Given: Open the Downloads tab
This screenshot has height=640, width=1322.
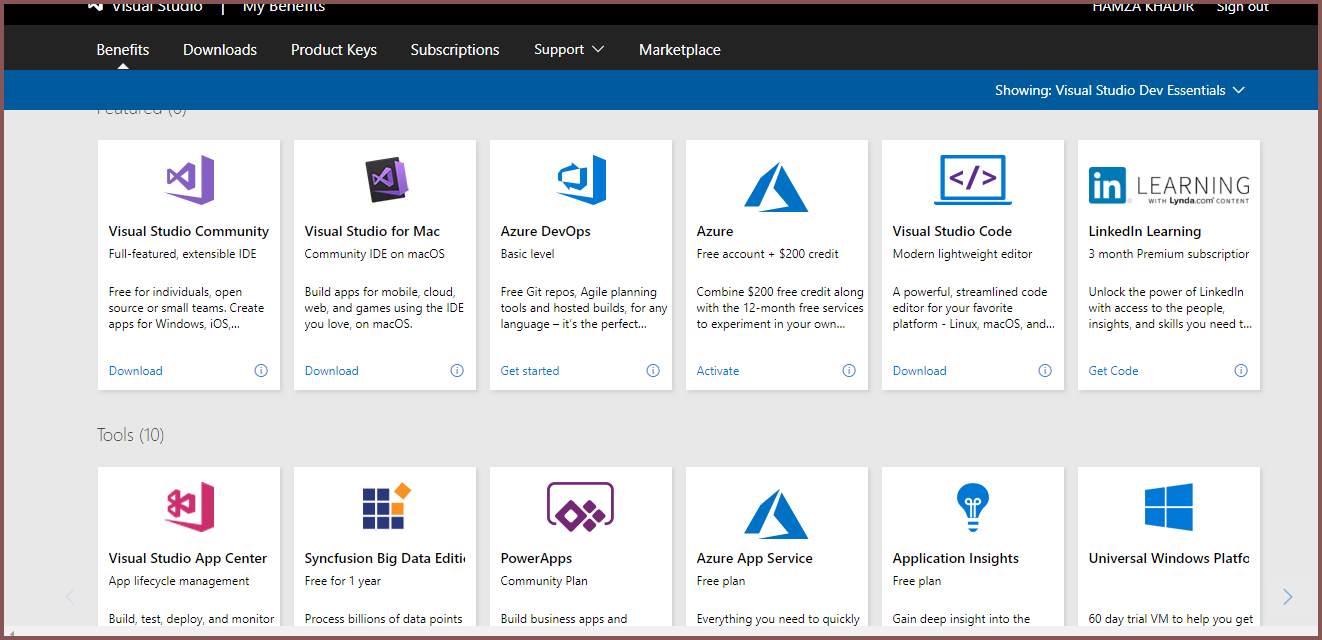Looking at the screenshot, I should click(220, 49).
